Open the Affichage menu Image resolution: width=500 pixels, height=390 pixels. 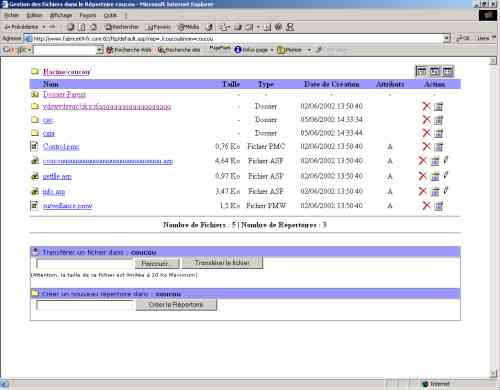(x=61, y=15)
